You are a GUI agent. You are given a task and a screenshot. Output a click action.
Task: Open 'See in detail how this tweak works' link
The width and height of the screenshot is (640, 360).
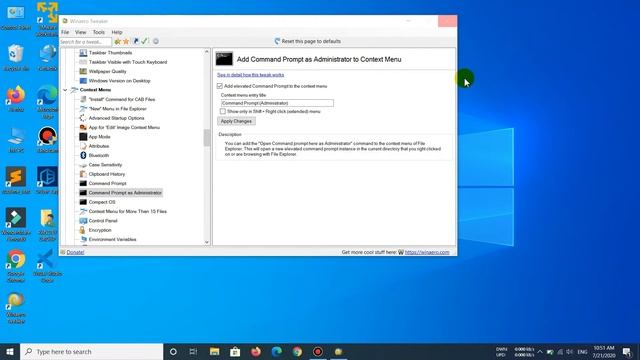tap(250, 75)
